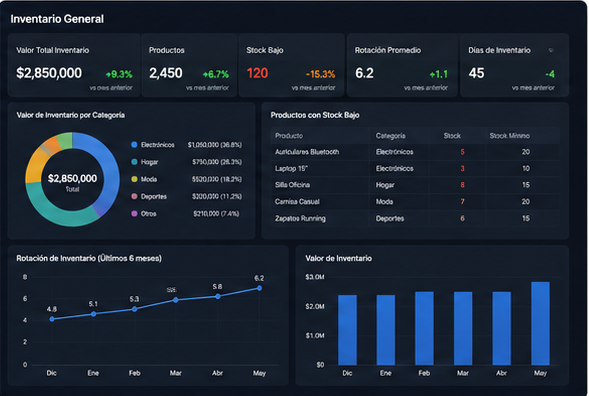Open the Zapatos Running row

[415, 218]
